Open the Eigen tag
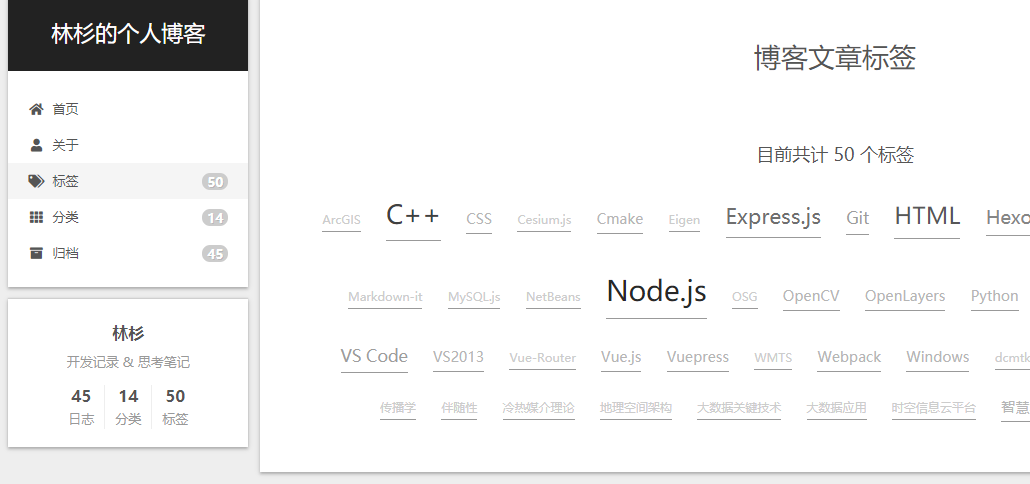This screenshot has width=1030, height=484. [684, 220]
